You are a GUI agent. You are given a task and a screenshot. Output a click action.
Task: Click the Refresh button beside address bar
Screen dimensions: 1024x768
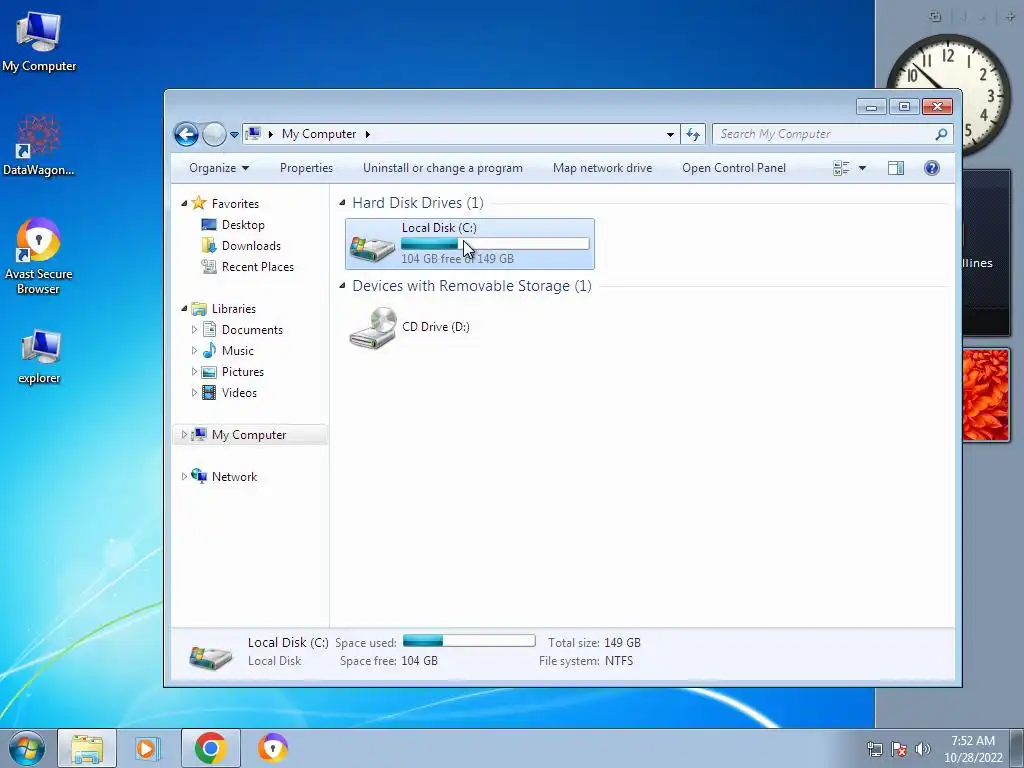click(693, 135)
